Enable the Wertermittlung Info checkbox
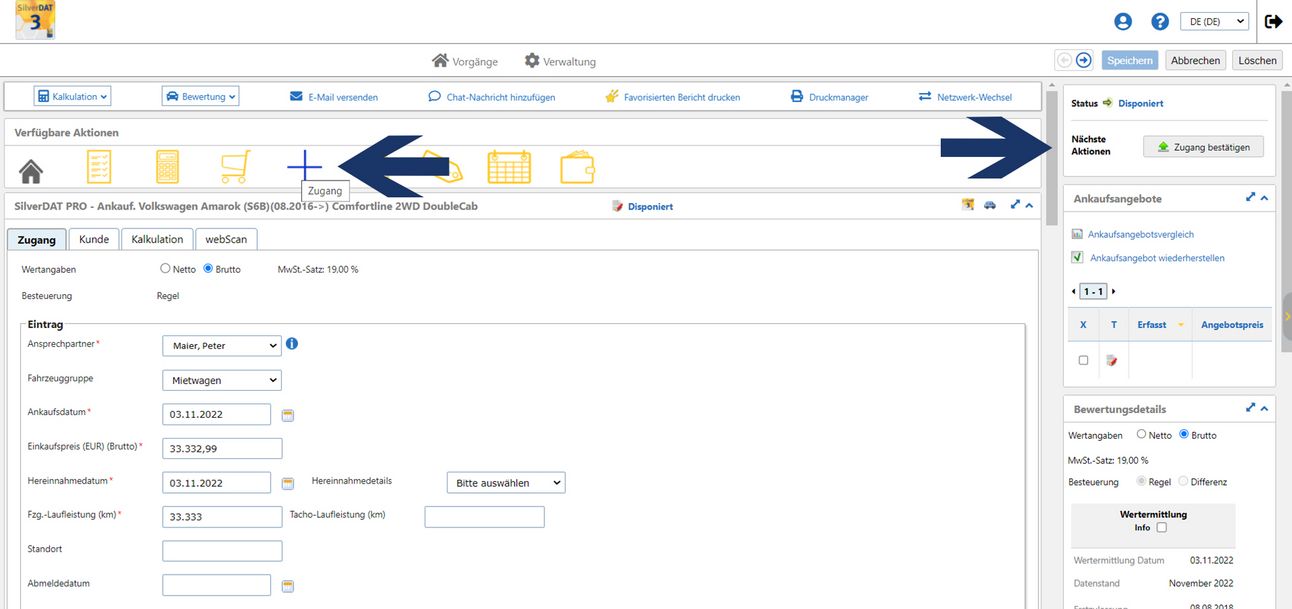 coord(1161,527)
